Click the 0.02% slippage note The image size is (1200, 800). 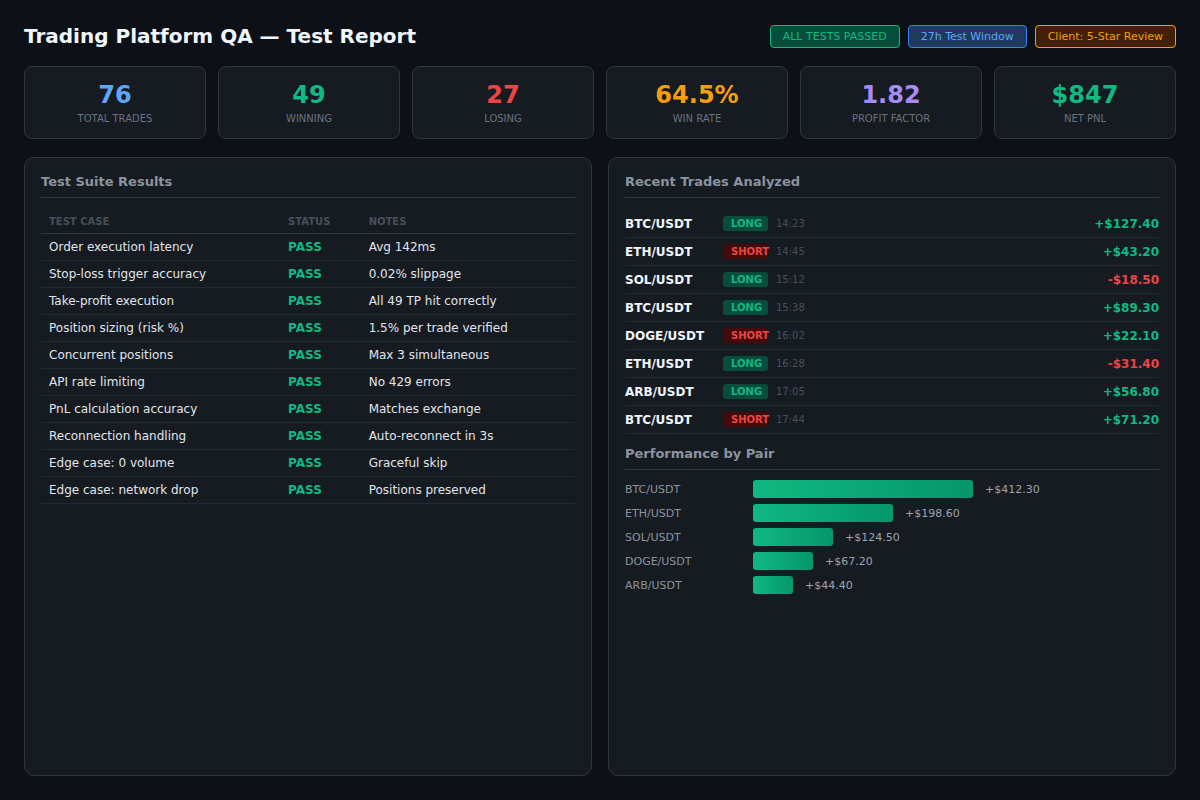[x=415, y=274]
